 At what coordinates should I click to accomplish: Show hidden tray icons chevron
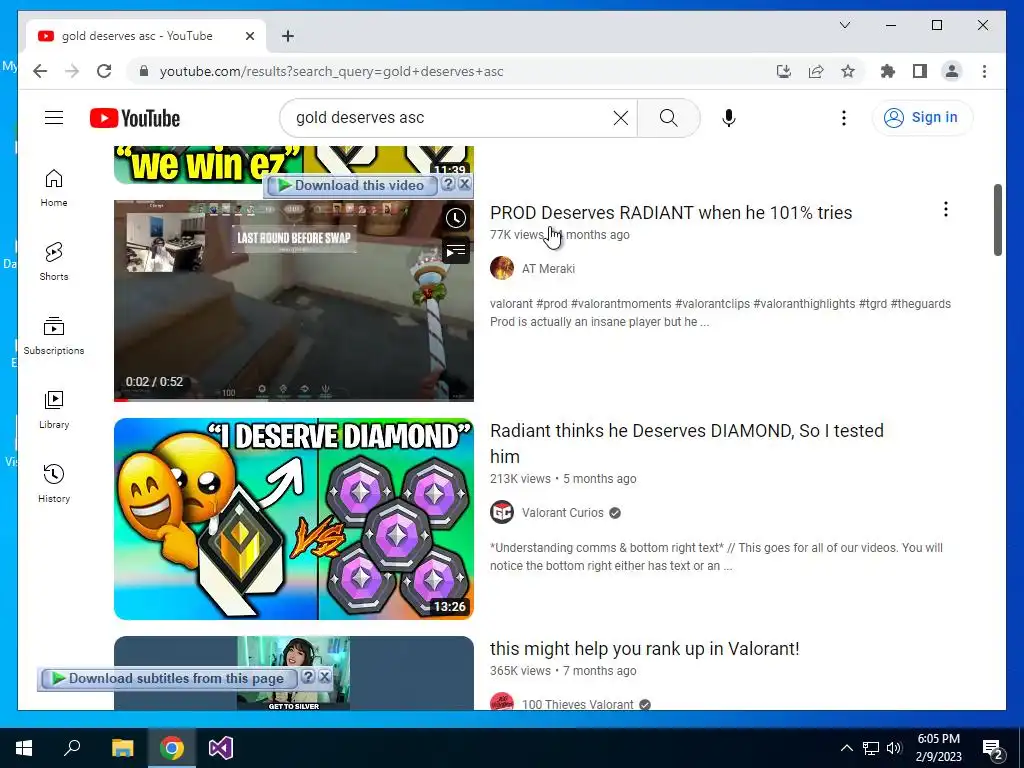click(x=846, y=748)
